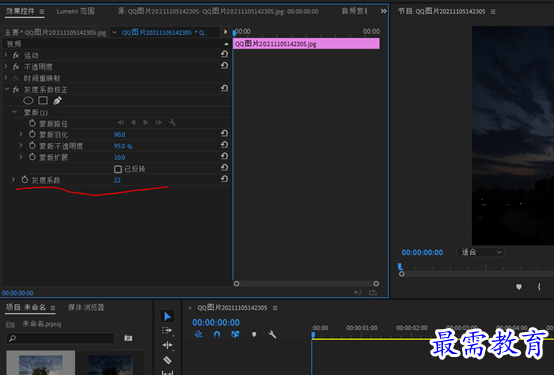Toggle animation stopwatch for 蒙版路径
Image resolution: width=554 pixels, height=375 pixels.
32,123
